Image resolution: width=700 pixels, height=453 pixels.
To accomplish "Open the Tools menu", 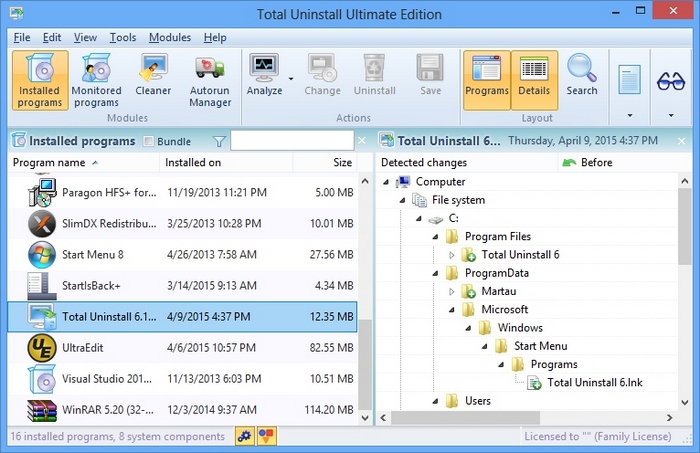I will coord(123,37).
